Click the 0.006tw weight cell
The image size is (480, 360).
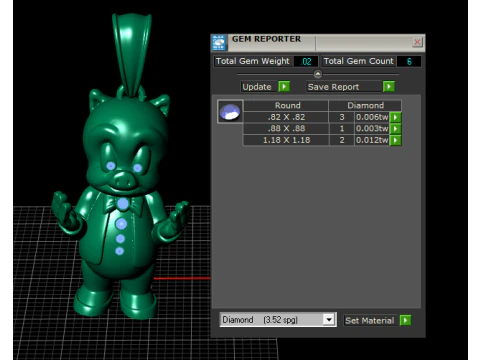tap(372, 117)
